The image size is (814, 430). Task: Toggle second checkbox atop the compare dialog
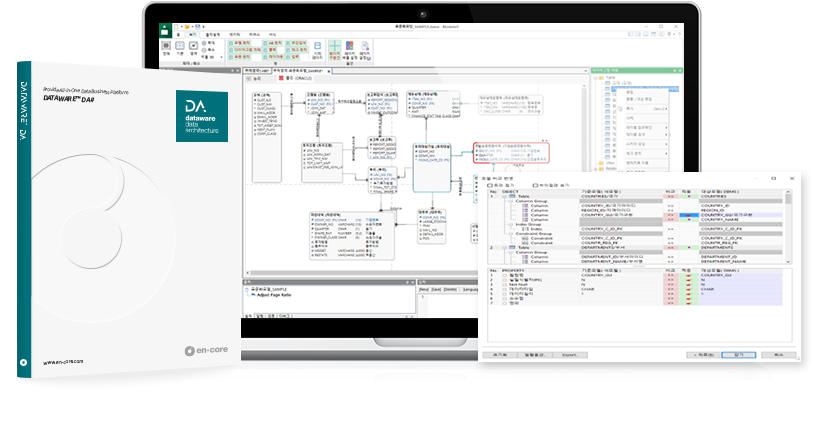click(x=535, y=185)
